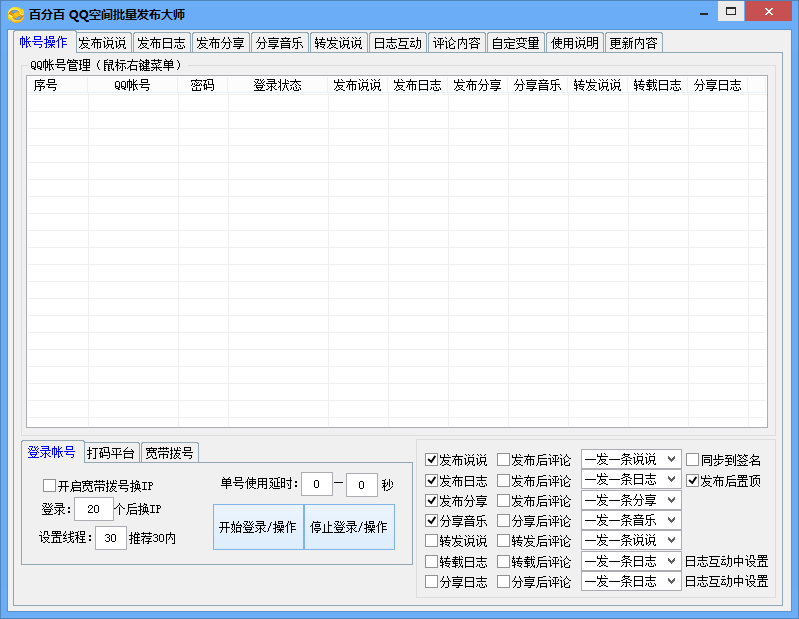Image resolution: width=799 pixels, height=619 pixels.
Task: Click the 登录 count field showing 20
Action: [93, 509]
